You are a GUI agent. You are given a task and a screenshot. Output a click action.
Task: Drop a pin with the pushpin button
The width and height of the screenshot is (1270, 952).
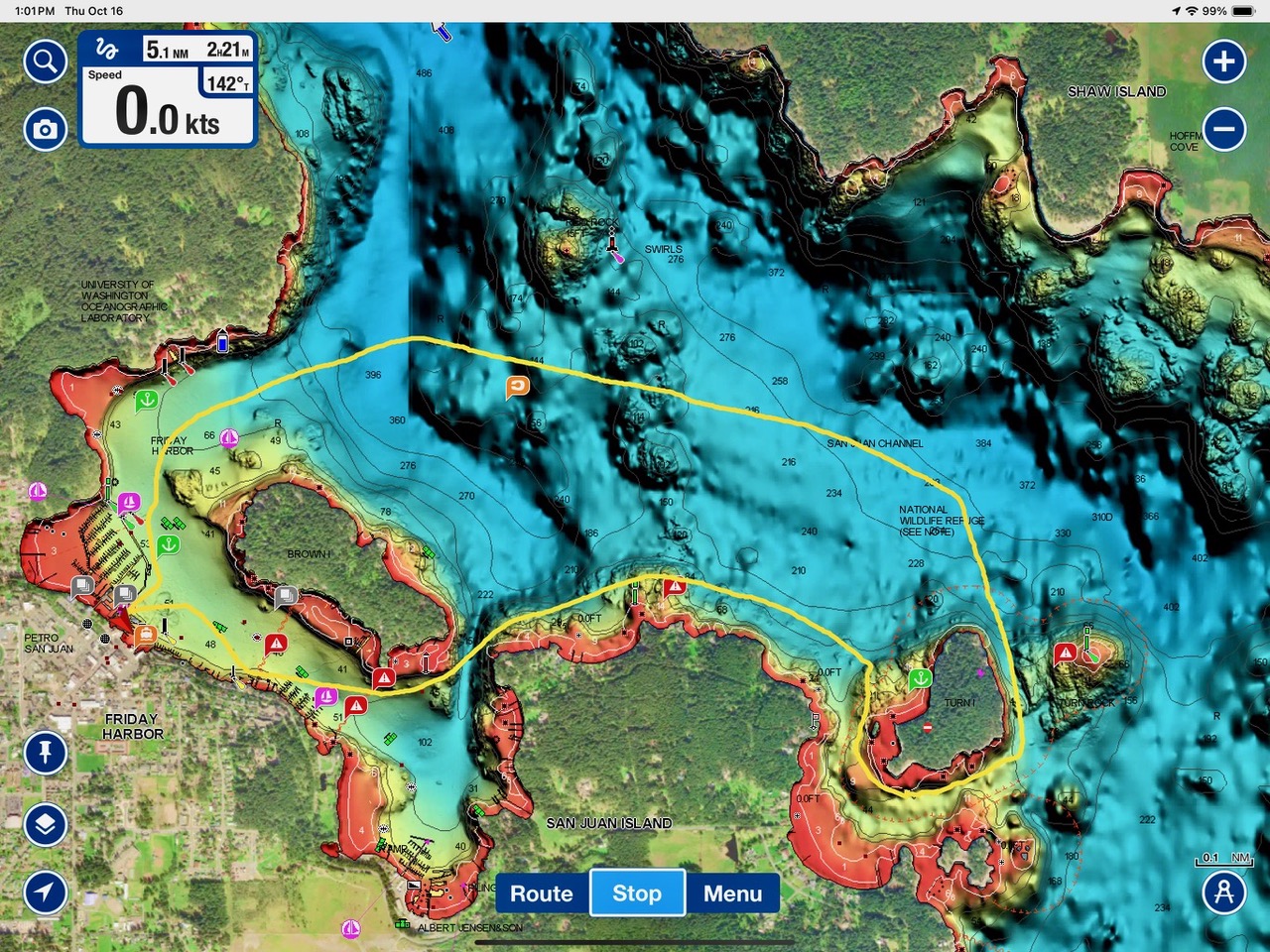[x=45, y=753]
